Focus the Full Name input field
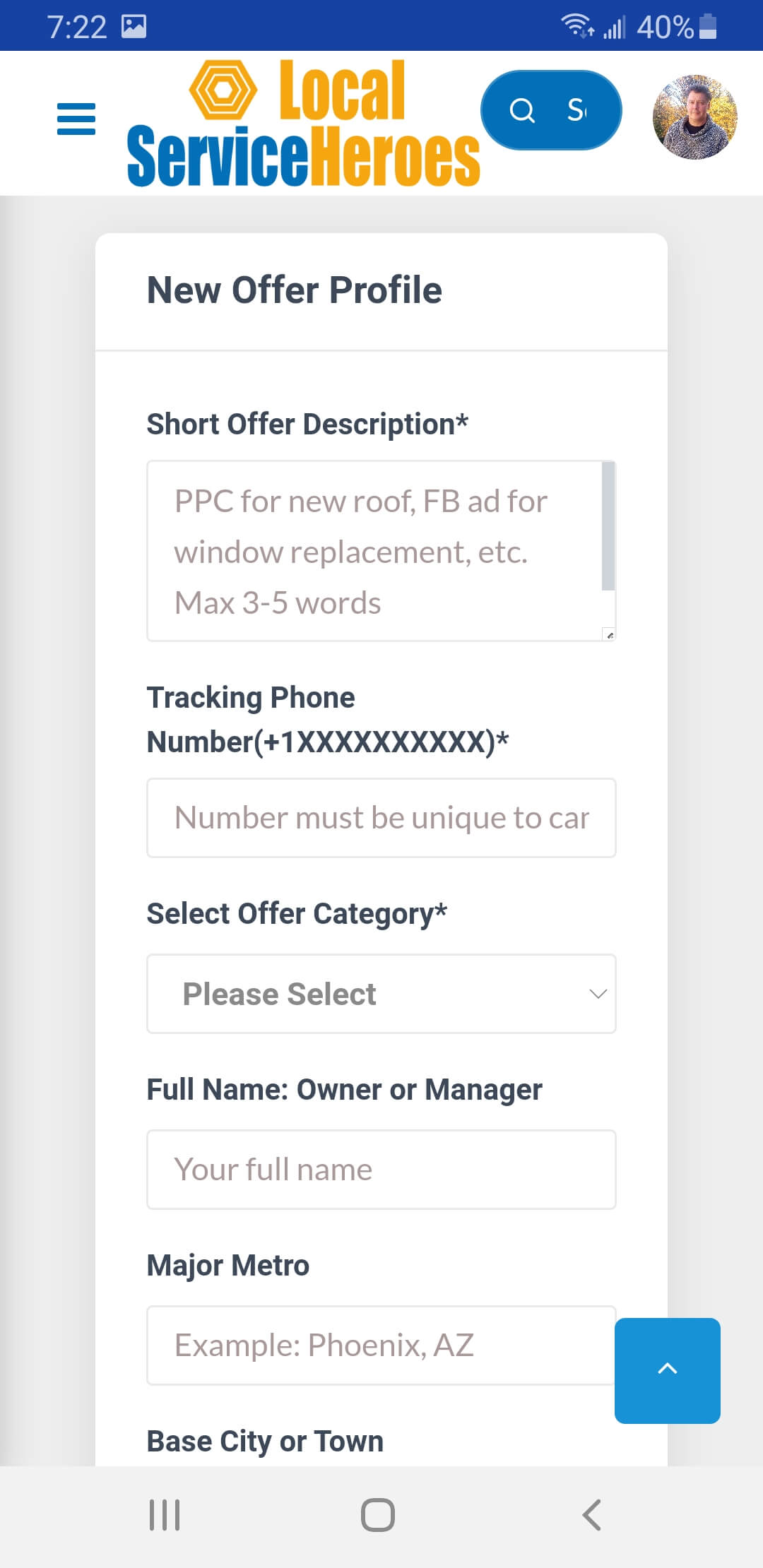Image resolution: width=763 pixels, height=1568 pixels. coord(381,1170)
